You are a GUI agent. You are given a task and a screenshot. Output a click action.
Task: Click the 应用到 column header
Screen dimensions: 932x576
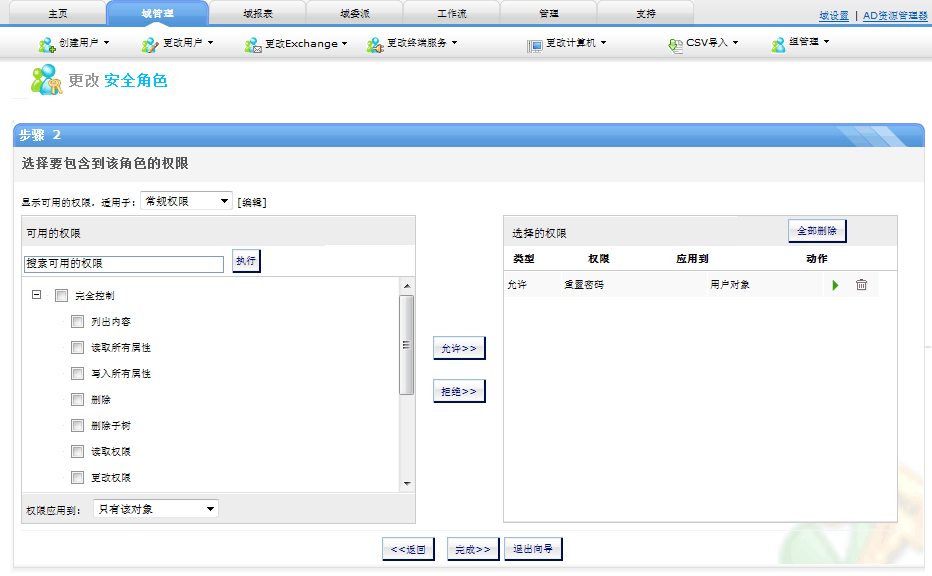click(x=692, y=259)
